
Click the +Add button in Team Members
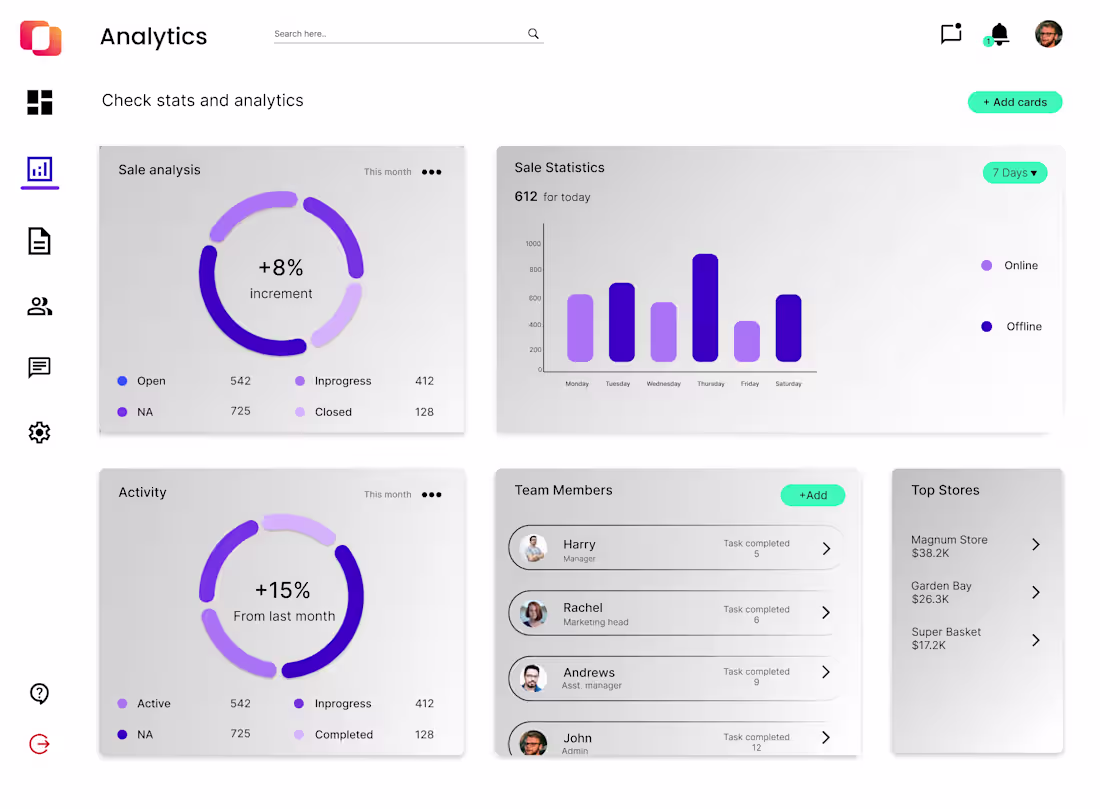click(x=812, y=495)
